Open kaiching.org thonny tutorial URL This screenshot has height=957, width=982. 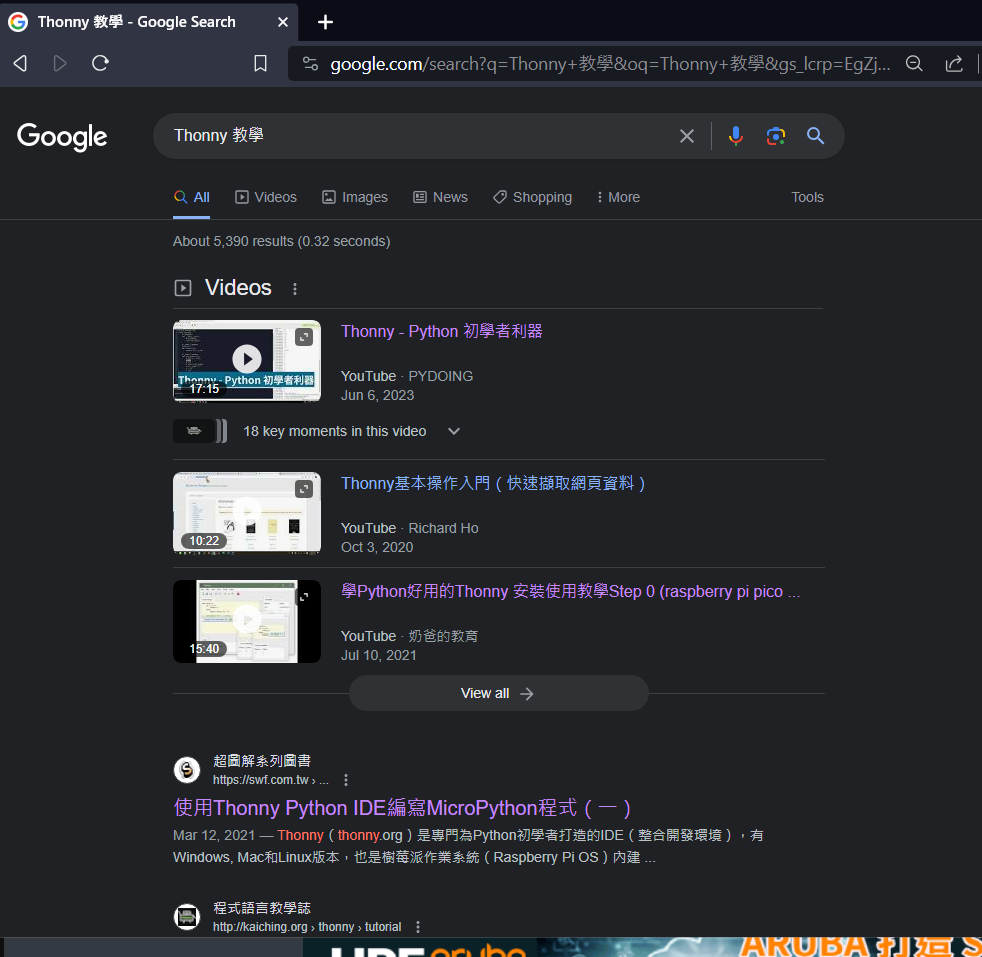[307, 927]
